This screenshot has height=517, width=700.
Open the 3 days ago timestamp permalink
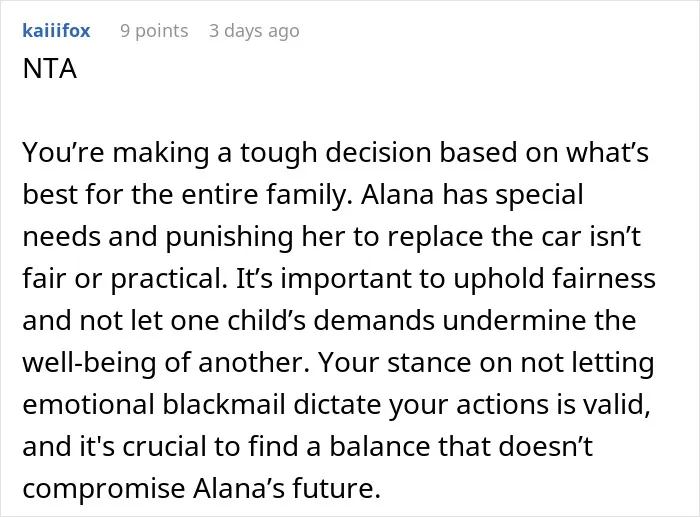[x=254, y=31]
